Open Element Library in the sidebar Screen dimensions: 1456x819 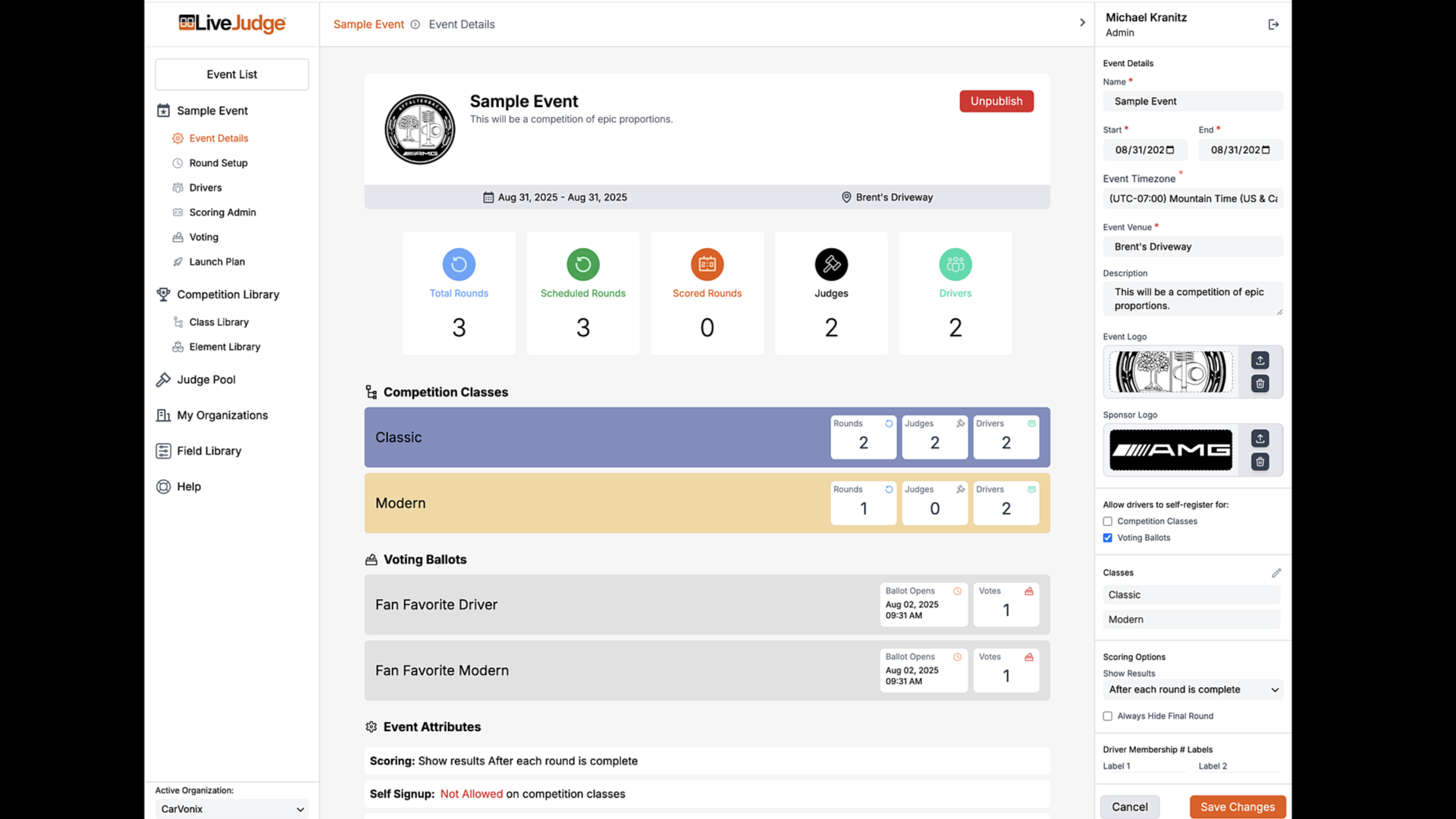pyautogui.click(x=224, y=347)
